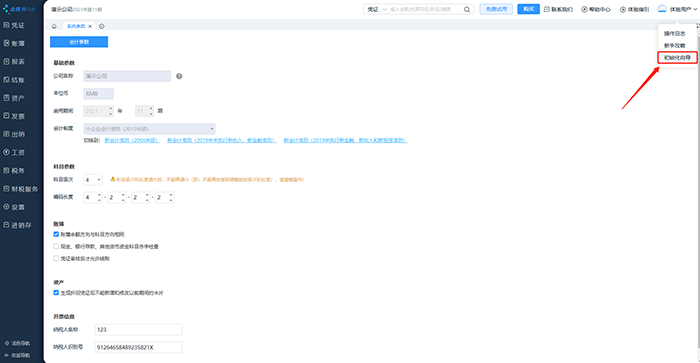Open 凭证 in the left sidebar
This screenshot has width=700, height=363.
click(x=14, y=25)
